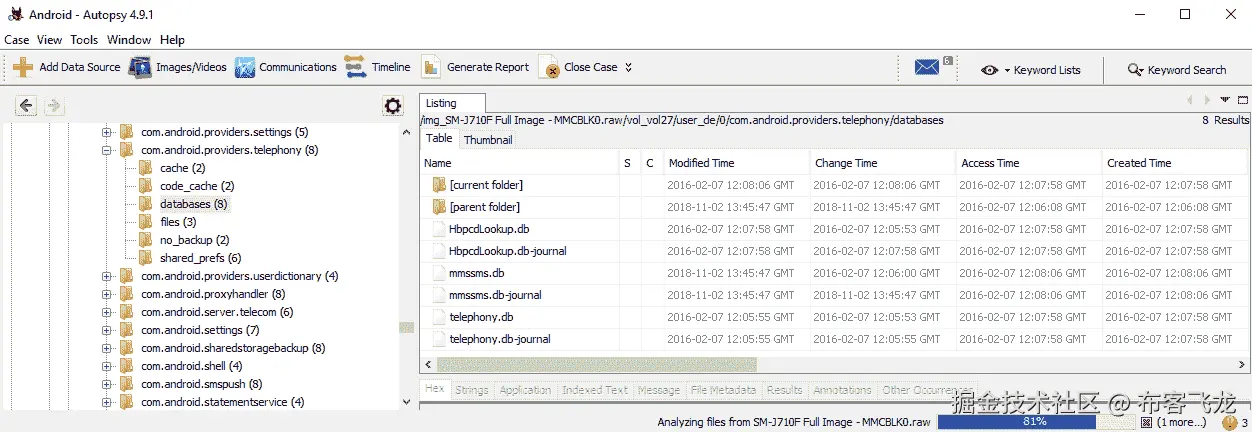Click the Keyword Search magnifier icon
Screen dimensions: 1252x432
click(x=1135, y=70)
